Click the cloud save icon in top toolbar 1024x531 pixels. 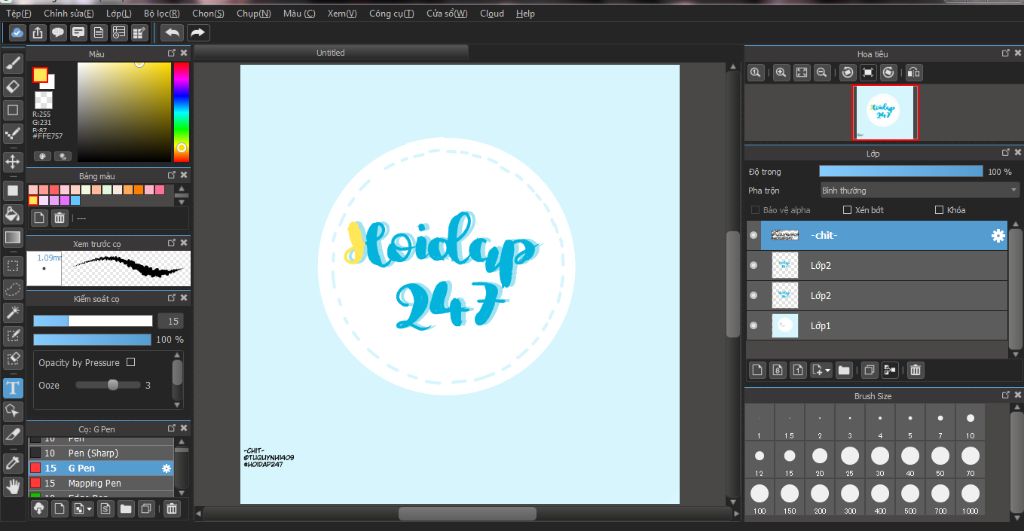[x=17, y=32]
